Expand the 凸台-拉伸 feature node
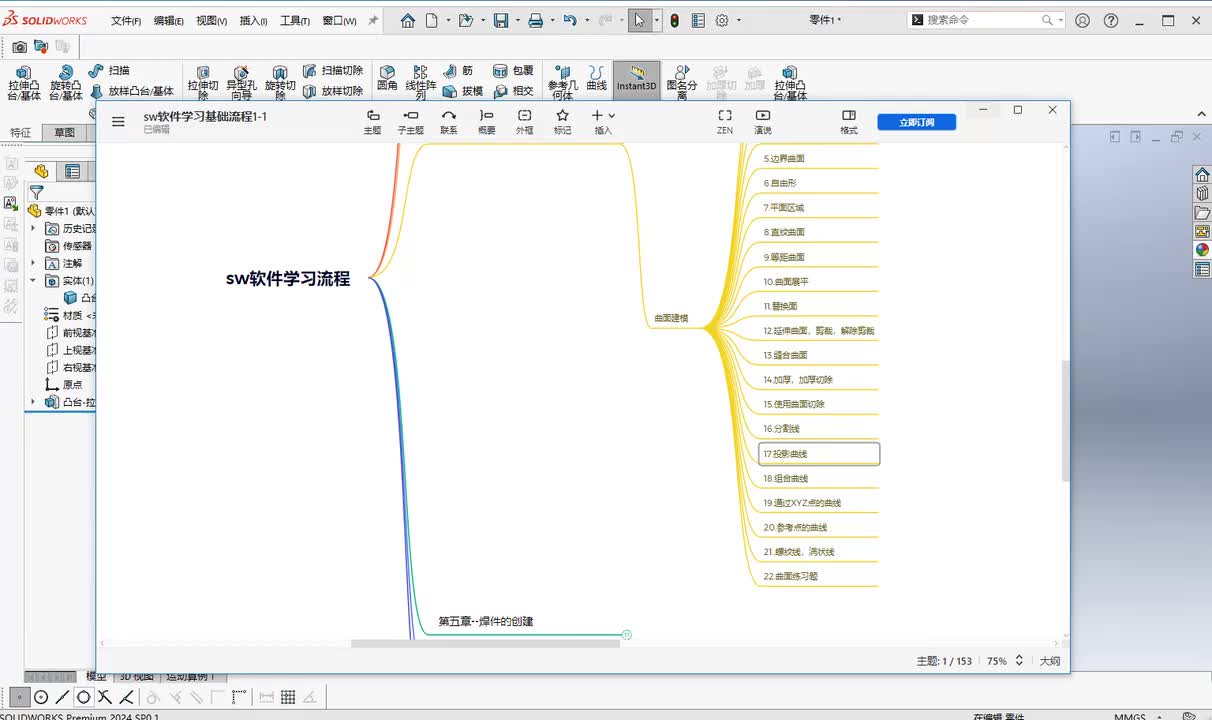Screen dimensions: 1212x720 tap(33, 402)
